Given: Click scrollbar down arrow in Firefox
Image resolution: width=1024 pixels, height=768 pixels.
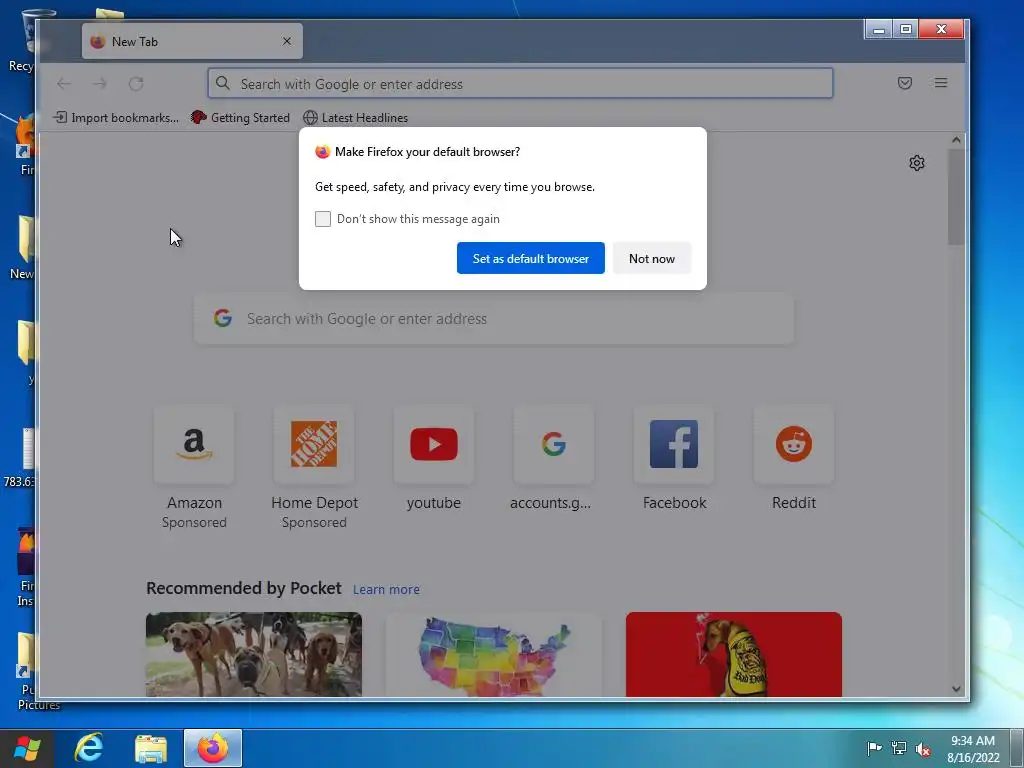Looking at the screenshot, I should click(956, 688).
